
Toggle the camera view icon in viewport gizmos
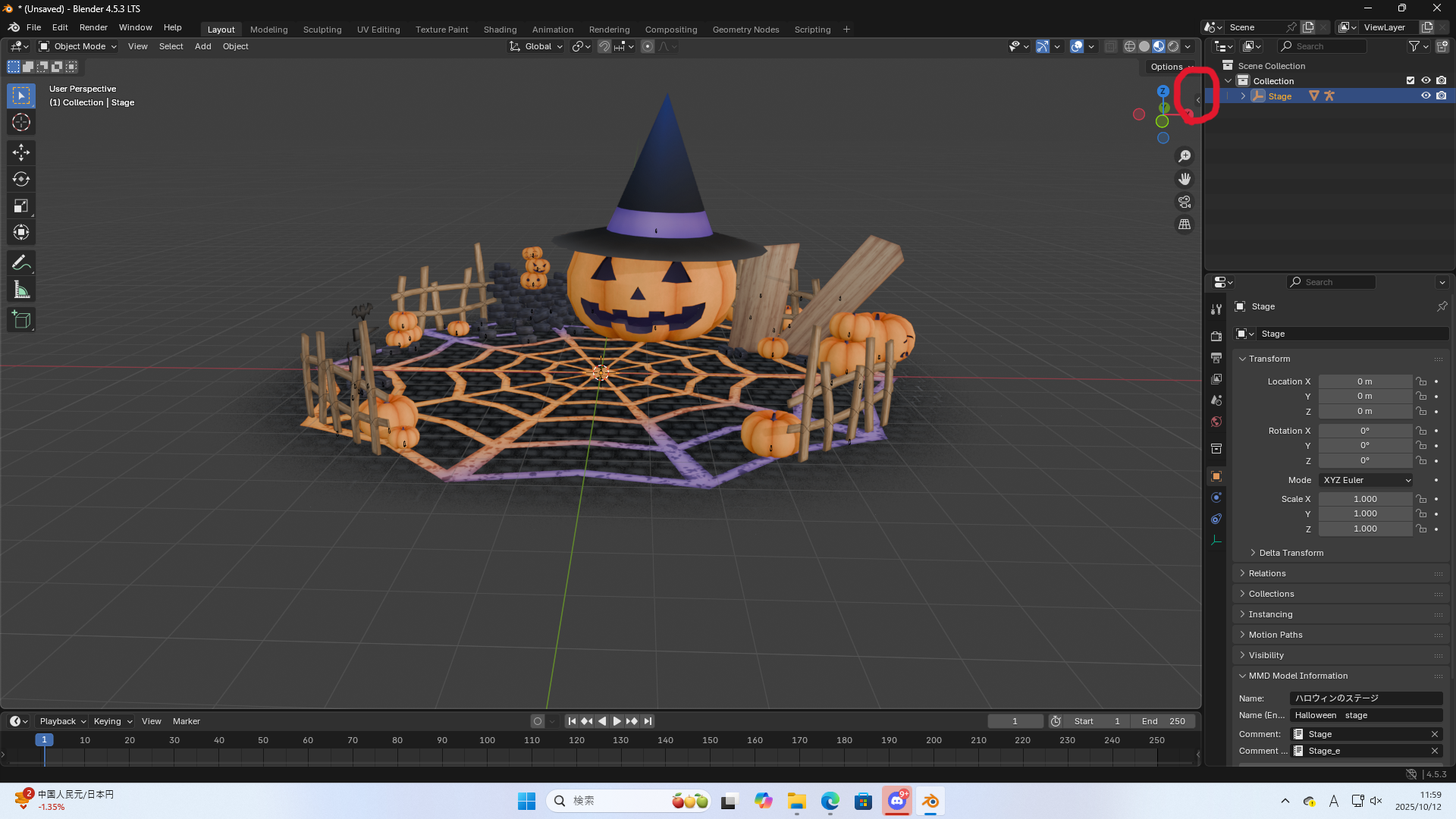click(x=1185, y=202)
